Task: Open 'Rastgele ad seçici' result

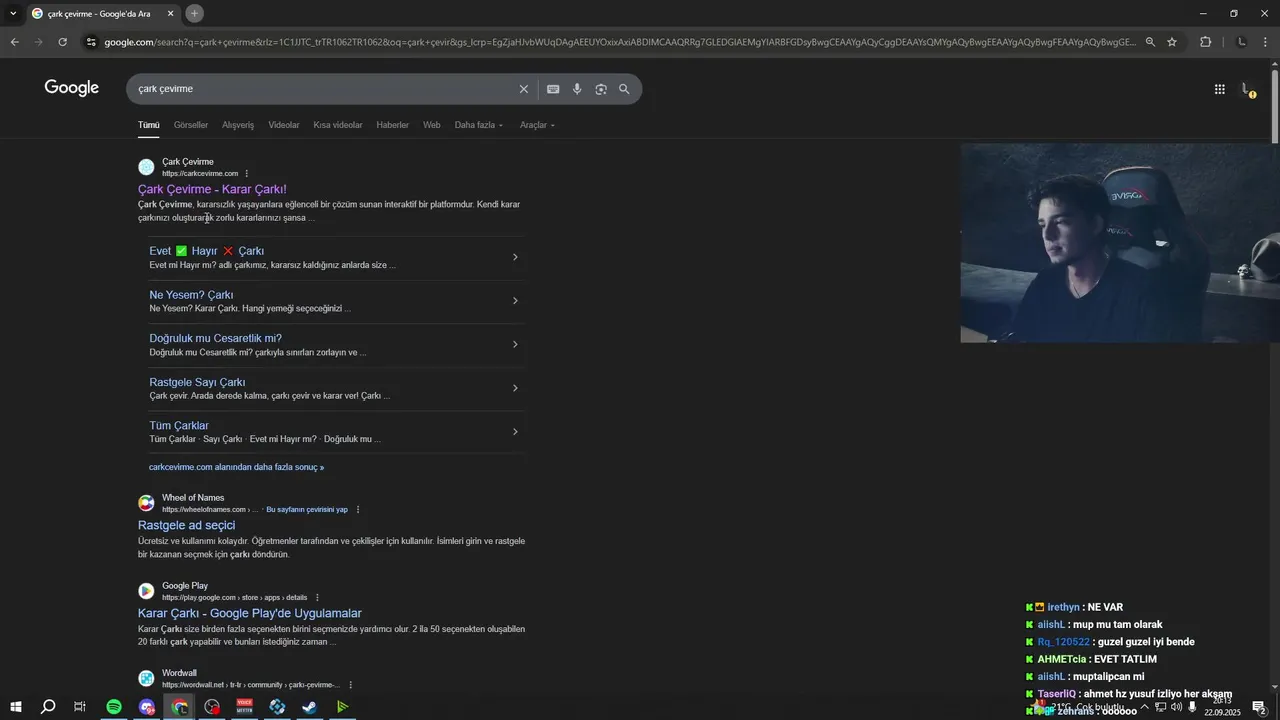Action: pyautogui.click(x=187, y=525)
